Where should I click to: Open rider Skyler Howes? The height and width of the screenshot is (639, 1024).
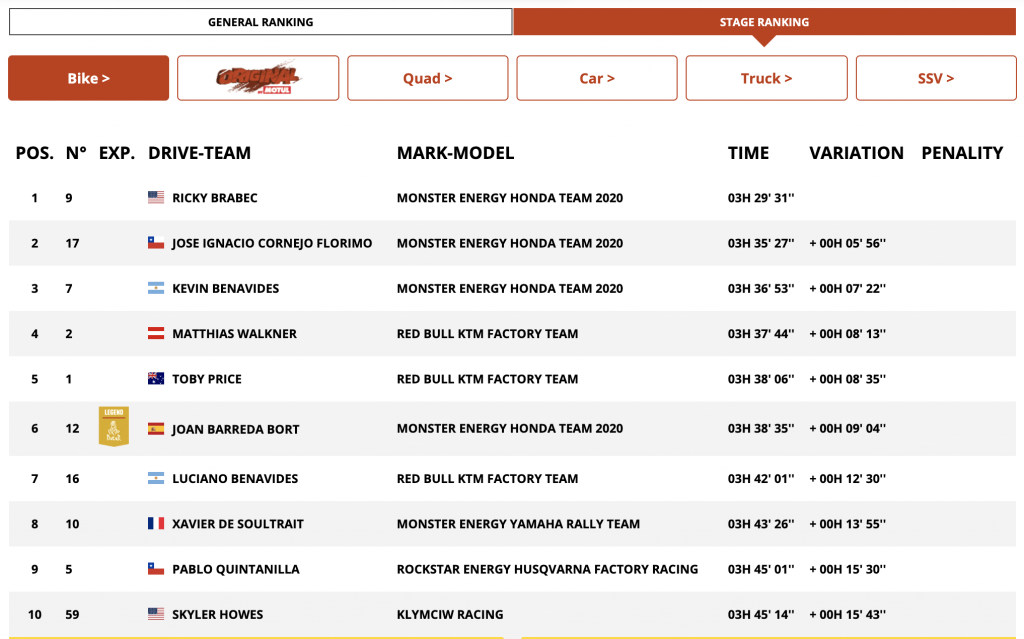click(x=217, y=615)
